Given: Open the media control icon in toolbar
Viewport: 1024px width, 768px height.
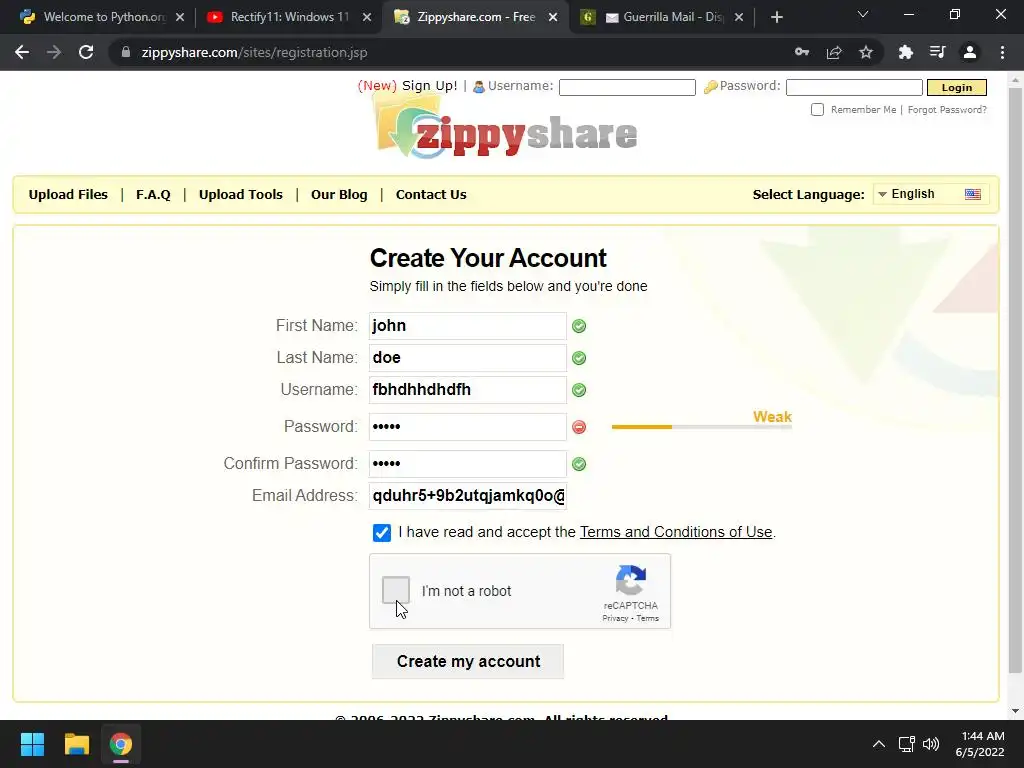Looking at the screenshot, I should [x=938, y=52].
